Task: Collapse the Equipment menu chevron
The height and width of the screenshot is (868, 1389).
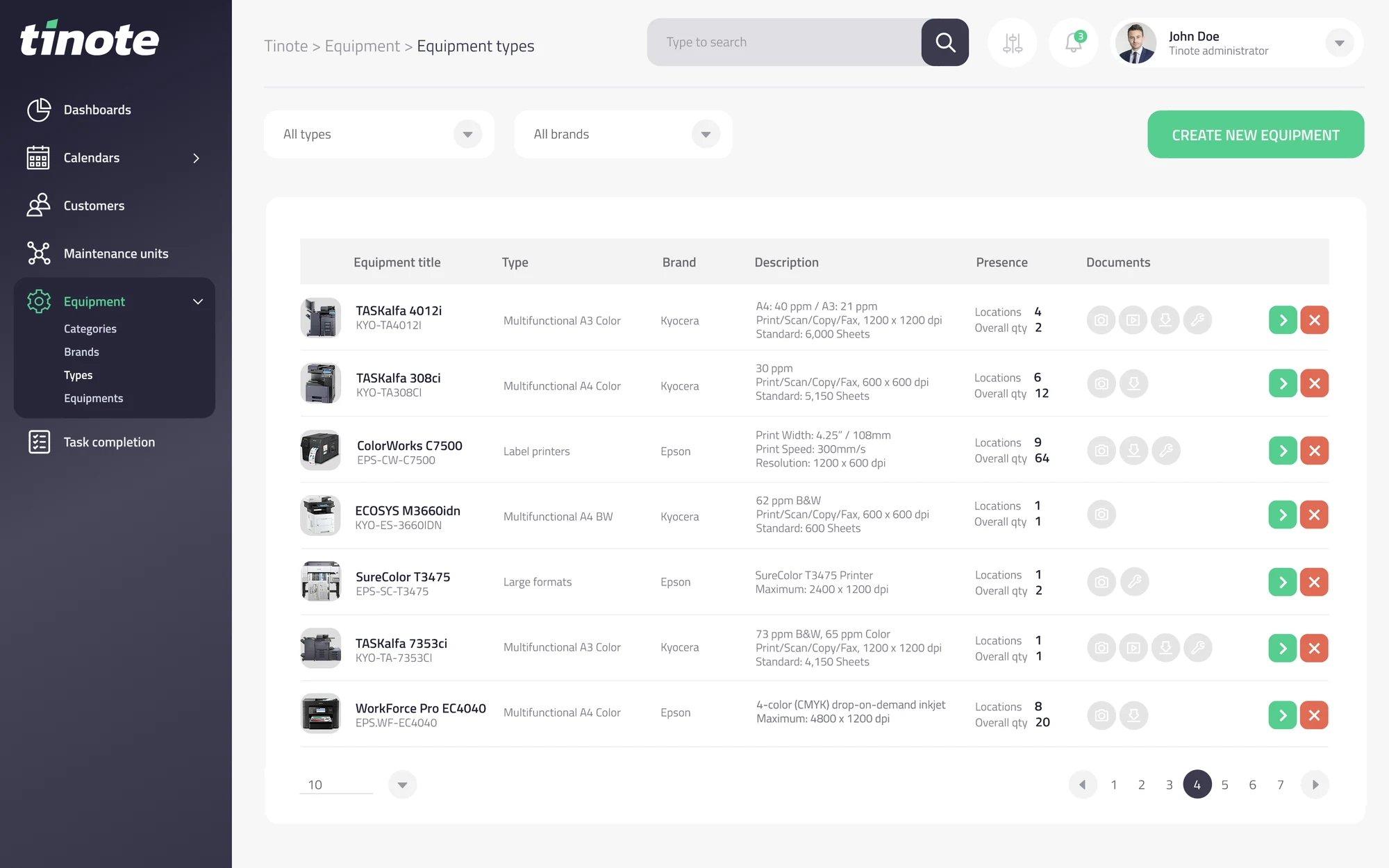Action: click(198, 301)
